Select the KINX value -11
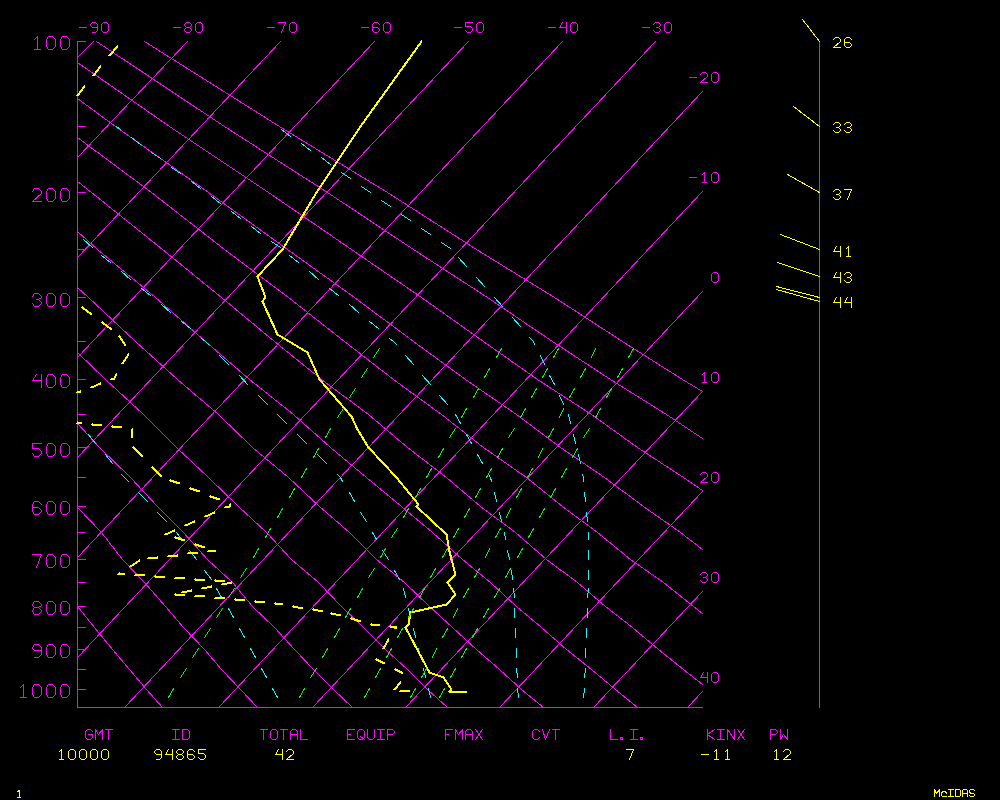 point(715,755)
